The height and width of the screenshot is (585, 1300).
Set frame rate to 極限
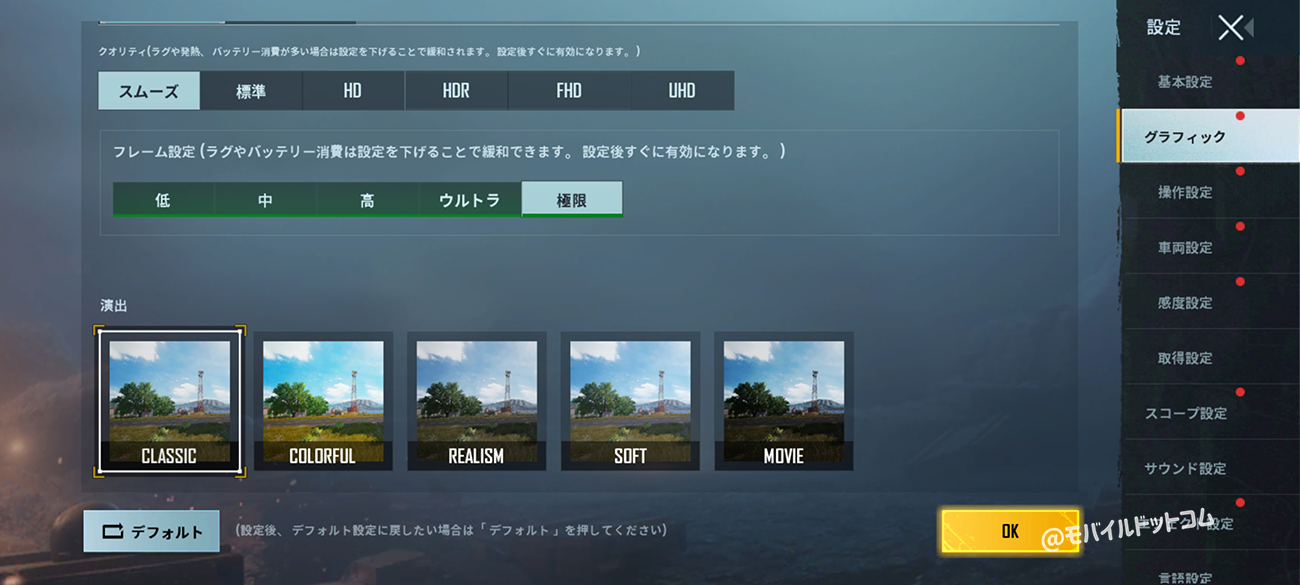point(572,199)
